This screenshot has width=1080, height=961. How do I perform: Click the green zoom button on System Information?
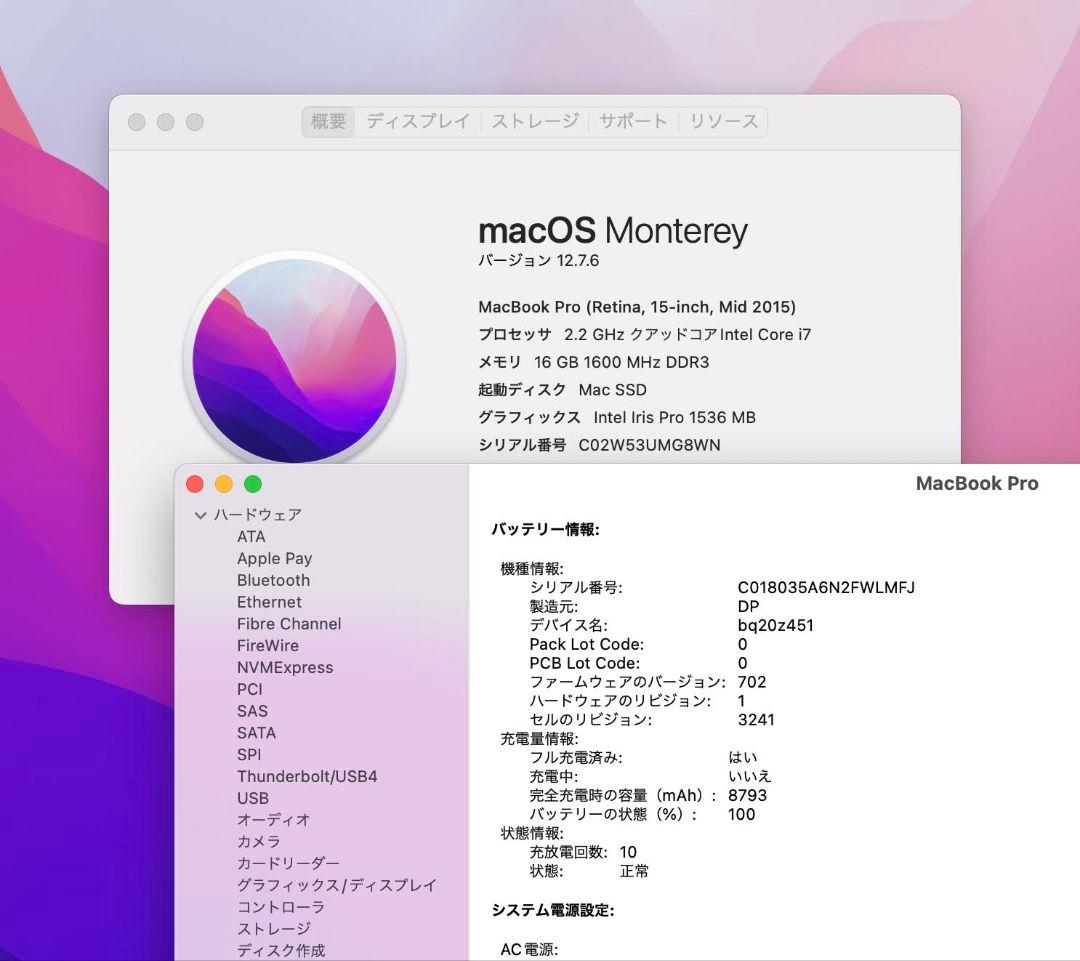253,483
